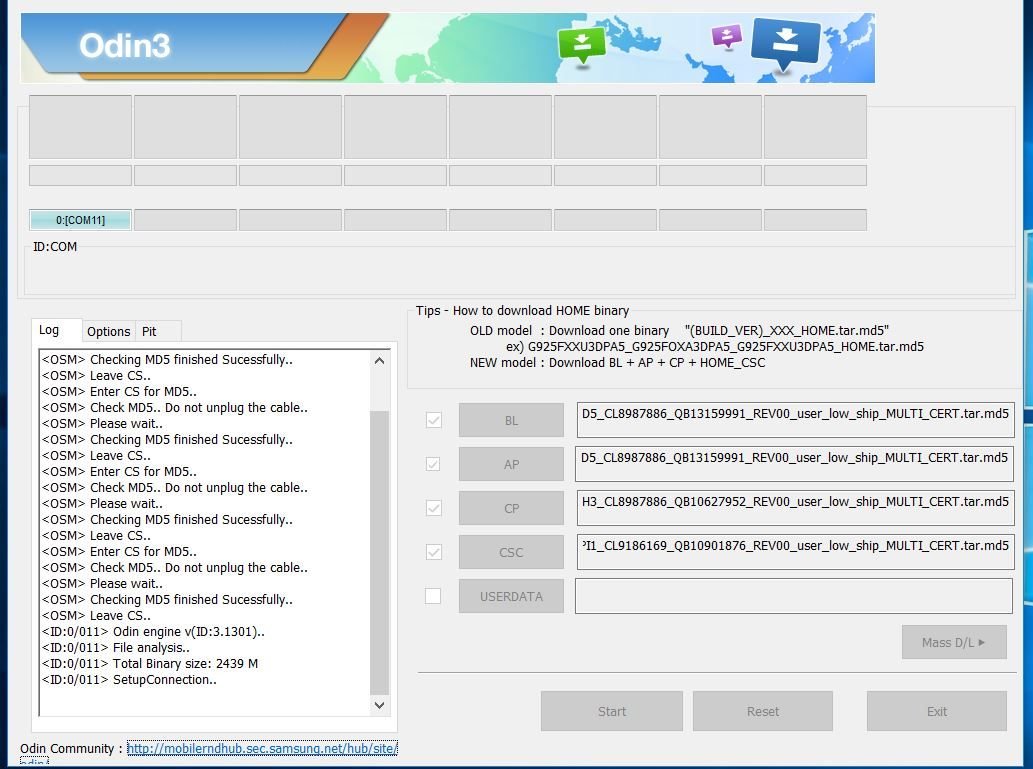Enable the USERDATA checkbox
This screenshot has height=769, width=1033.
[433, 596]
